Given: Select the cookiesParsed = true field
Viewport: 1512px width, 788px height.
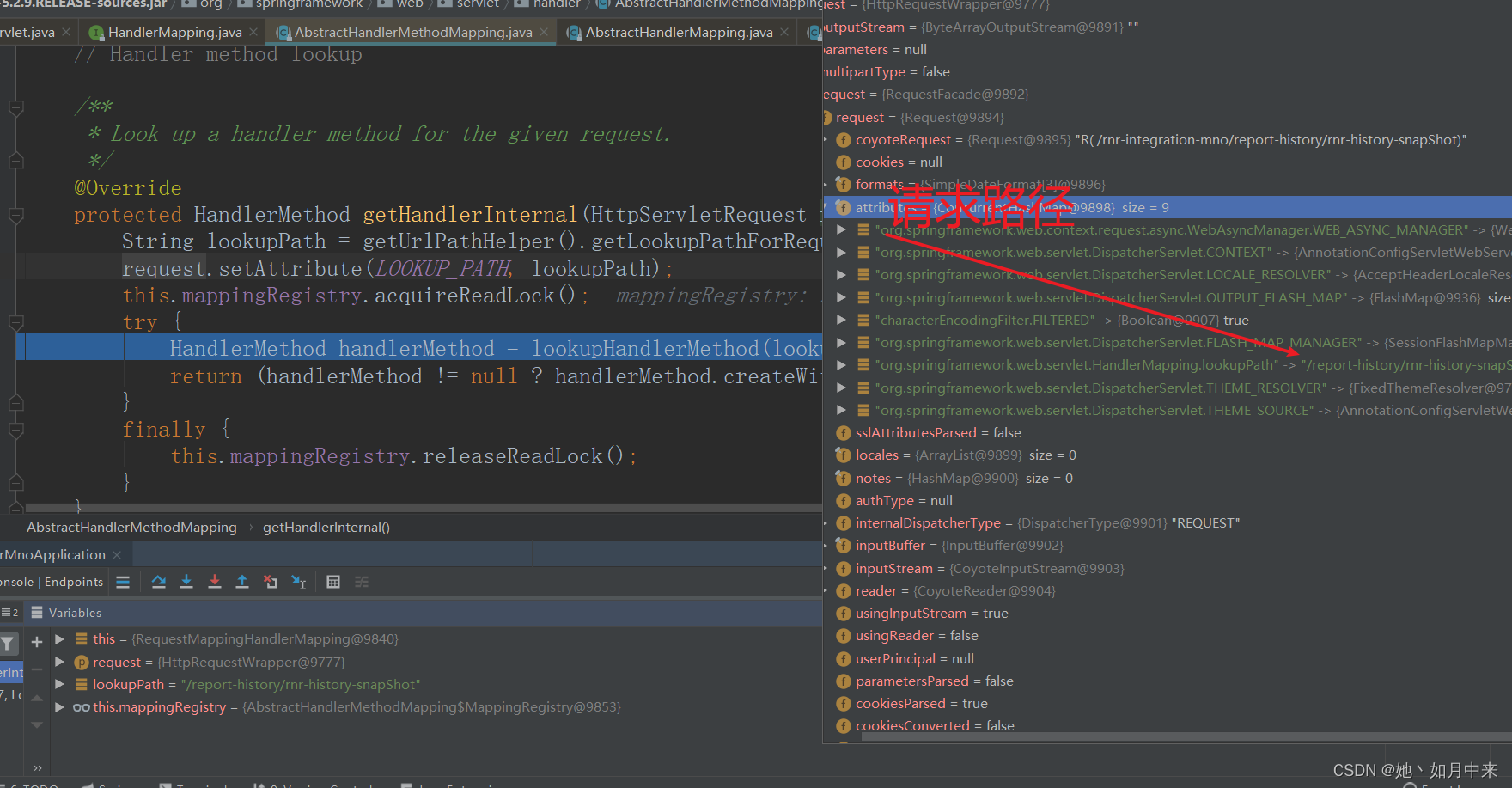Looking at the screenshot, I should [922, 703].
